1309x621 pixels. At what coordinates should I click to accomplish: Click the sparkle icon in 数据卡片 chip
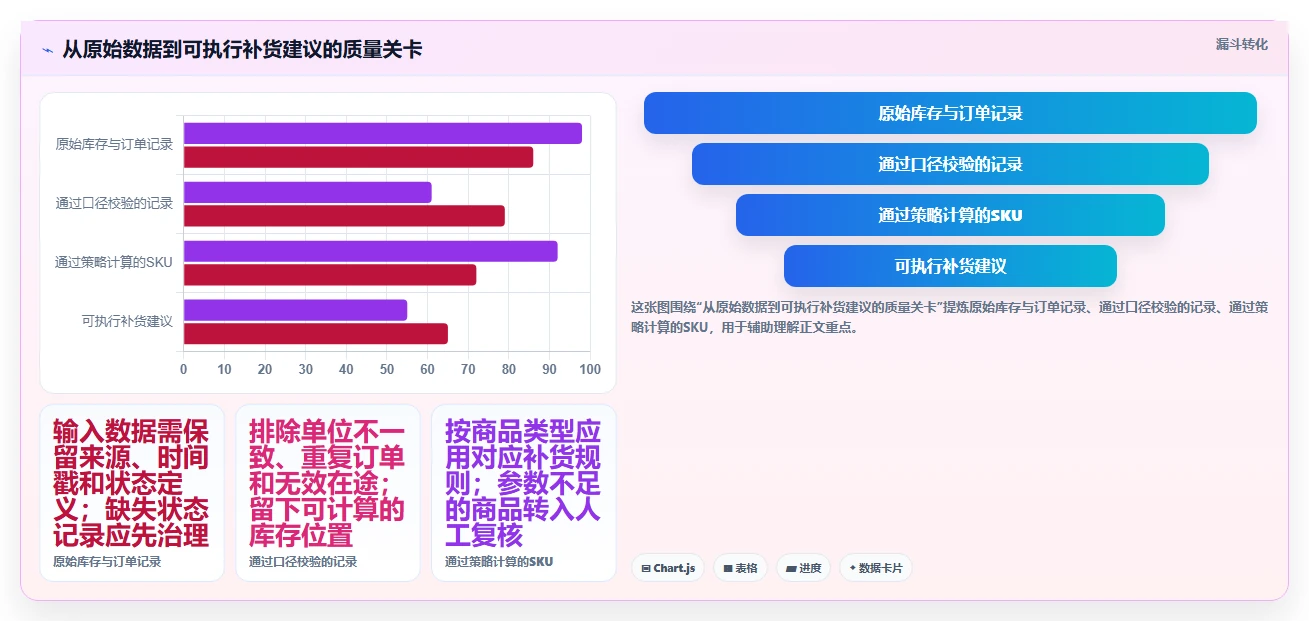tap(852, 568)
